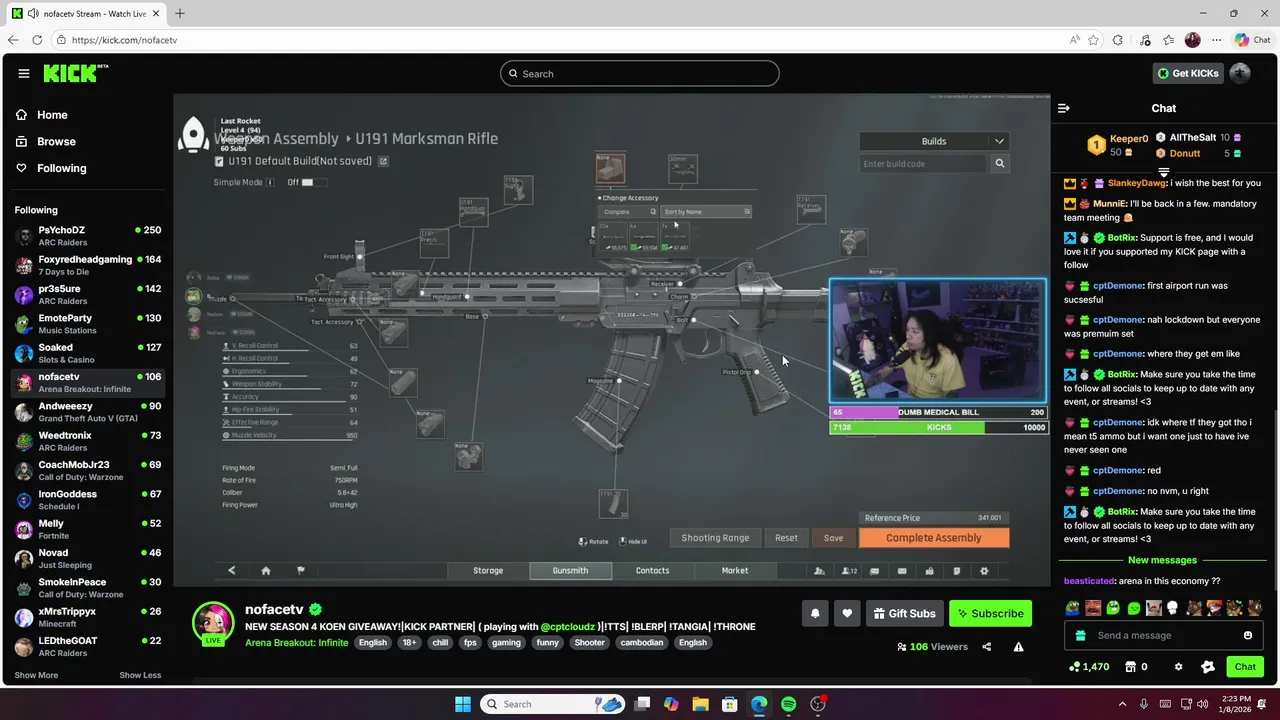Refresh the browser page
This screenshot has width=1280, height=720.
[x=37, y=40]
